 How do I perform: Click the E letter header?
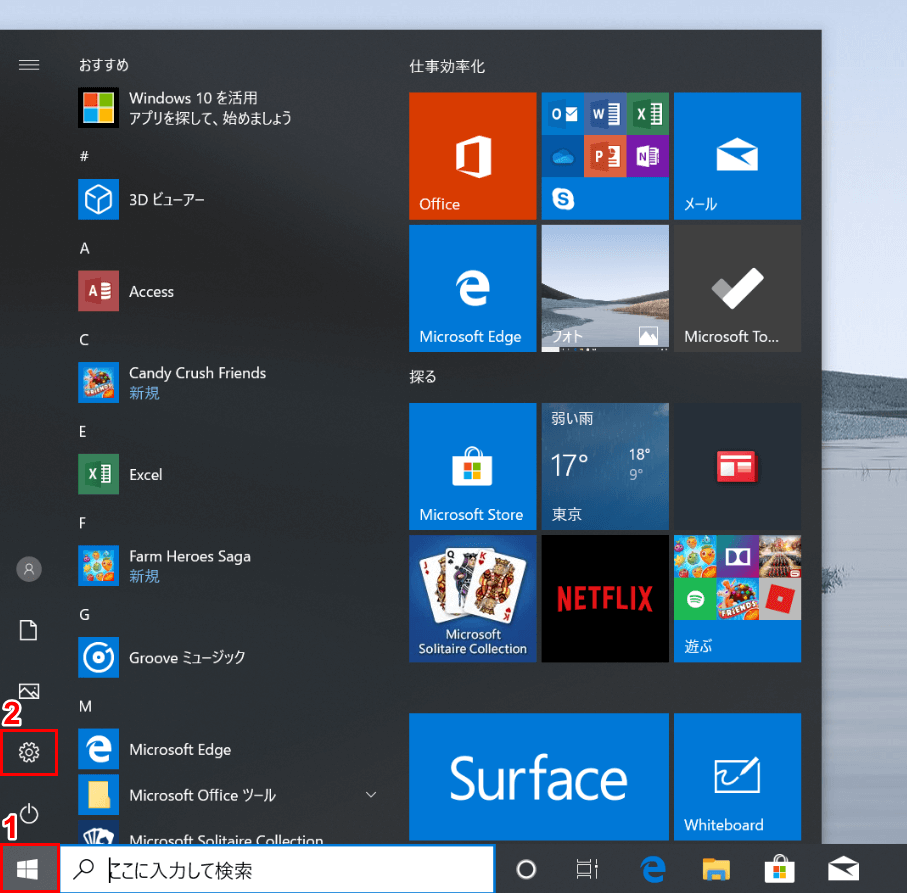coord(83,431)
